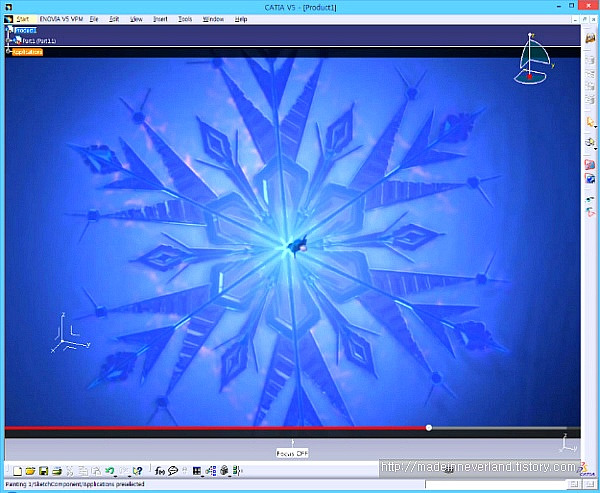Click the New document icon
This screenshot has height=493, width=600.
coord(18,471)
